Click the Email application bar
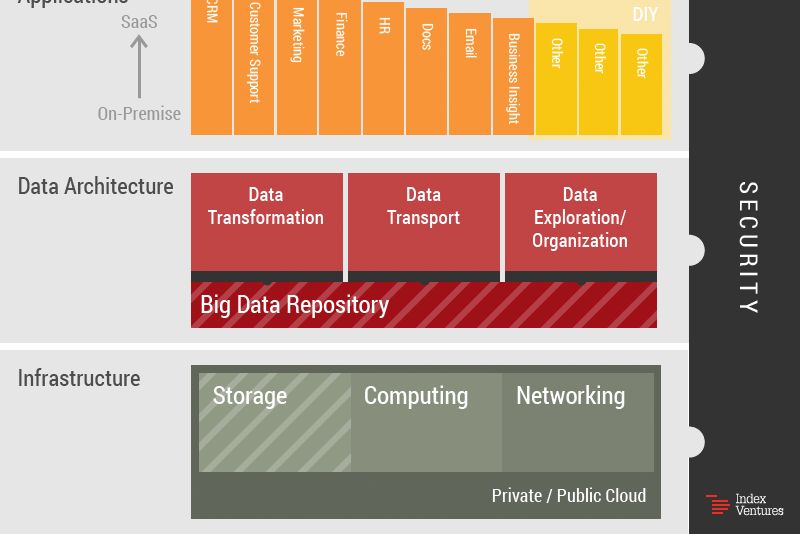This screenshot has height=534, width=800. coord(470,74)
